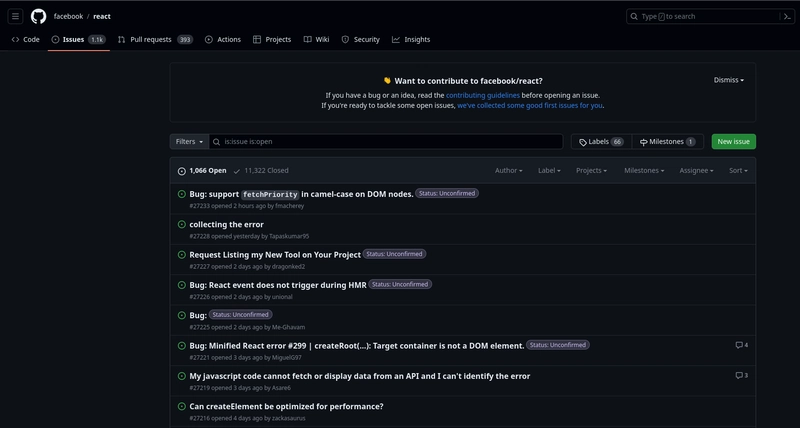Open issue Bug: support fetchPriority in camel-case
This screenshot has width=800, height=428.
tap(301, 194)
